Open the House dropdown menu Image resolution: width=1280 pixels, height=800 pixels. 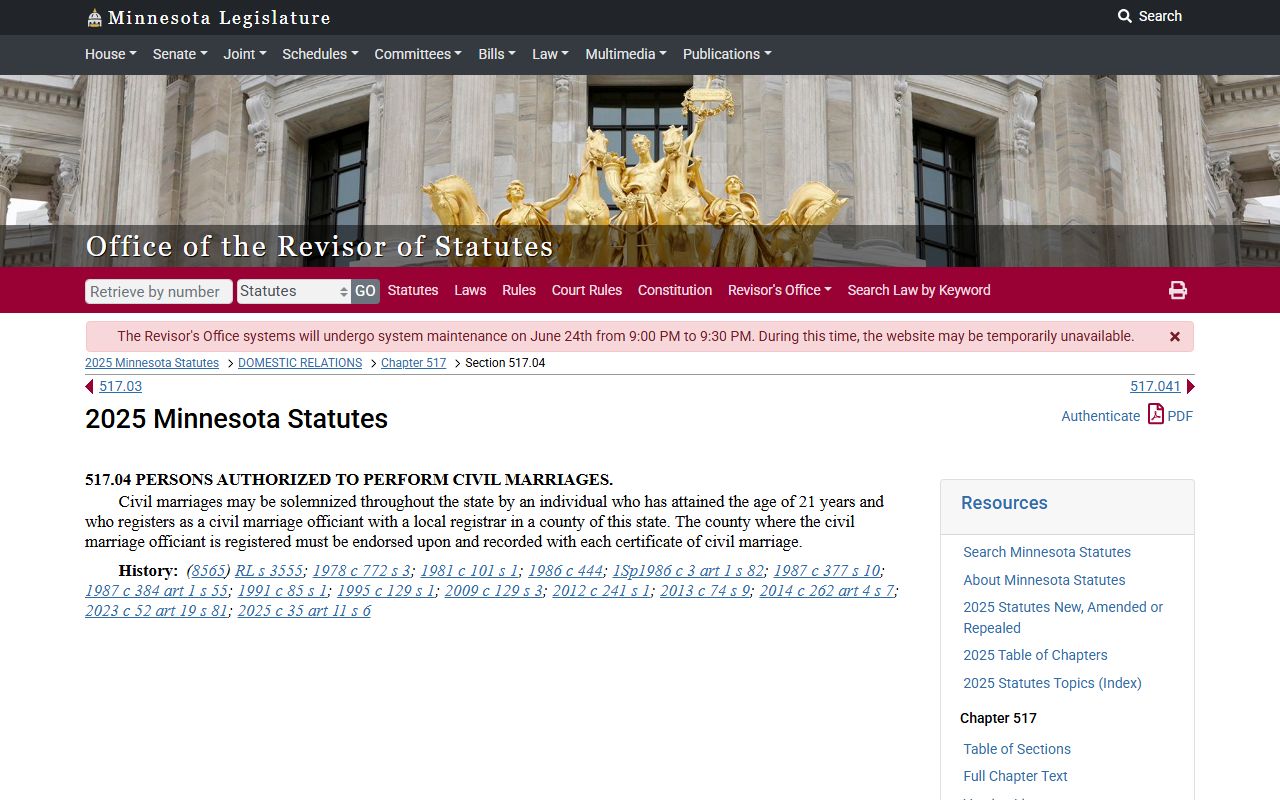[x=111, y=54]
